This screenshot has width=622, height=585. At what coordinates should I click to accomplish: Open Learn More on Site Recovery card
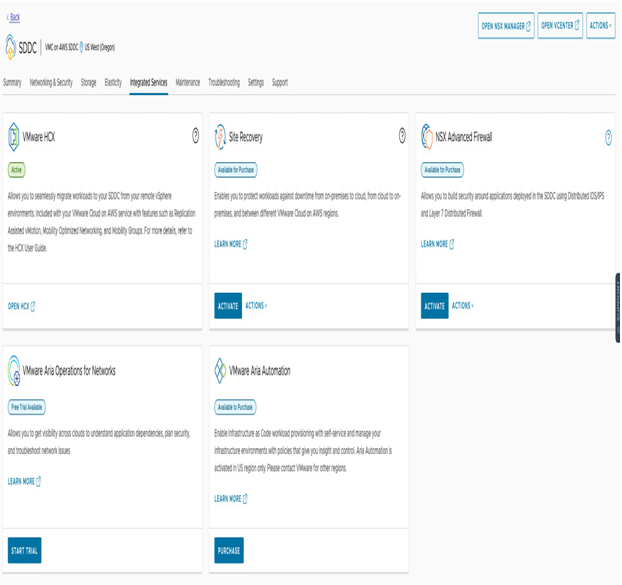231,244
